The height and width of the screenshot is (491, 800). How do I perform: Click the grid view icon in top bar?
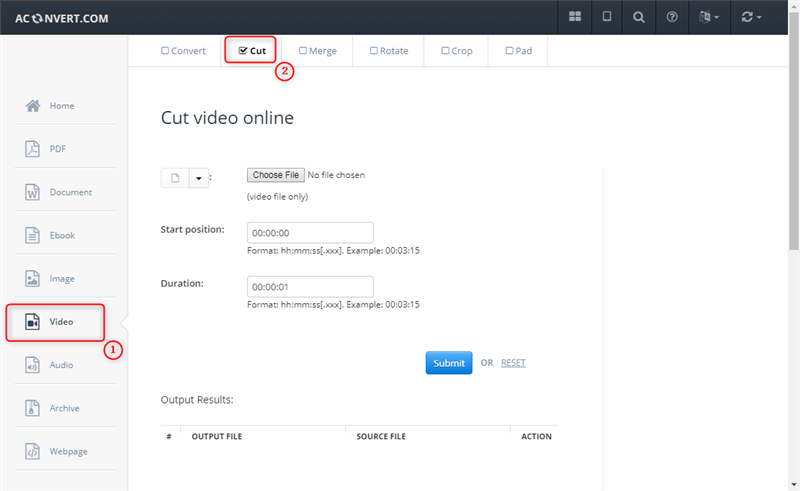click(575, 17)
